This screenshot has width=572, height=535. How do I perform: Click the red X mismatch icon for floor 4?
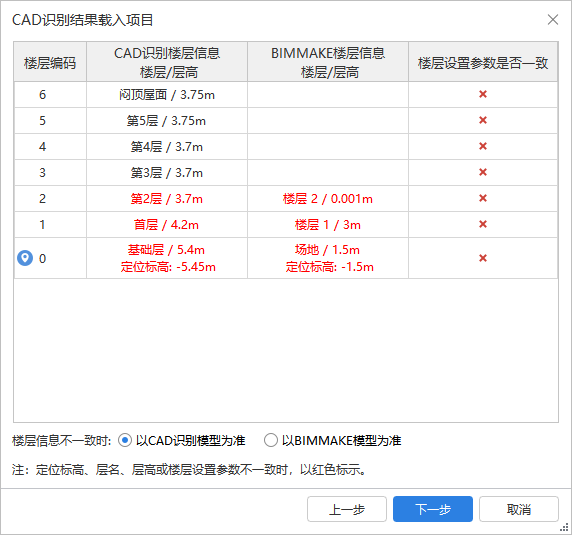pos(483,146)
